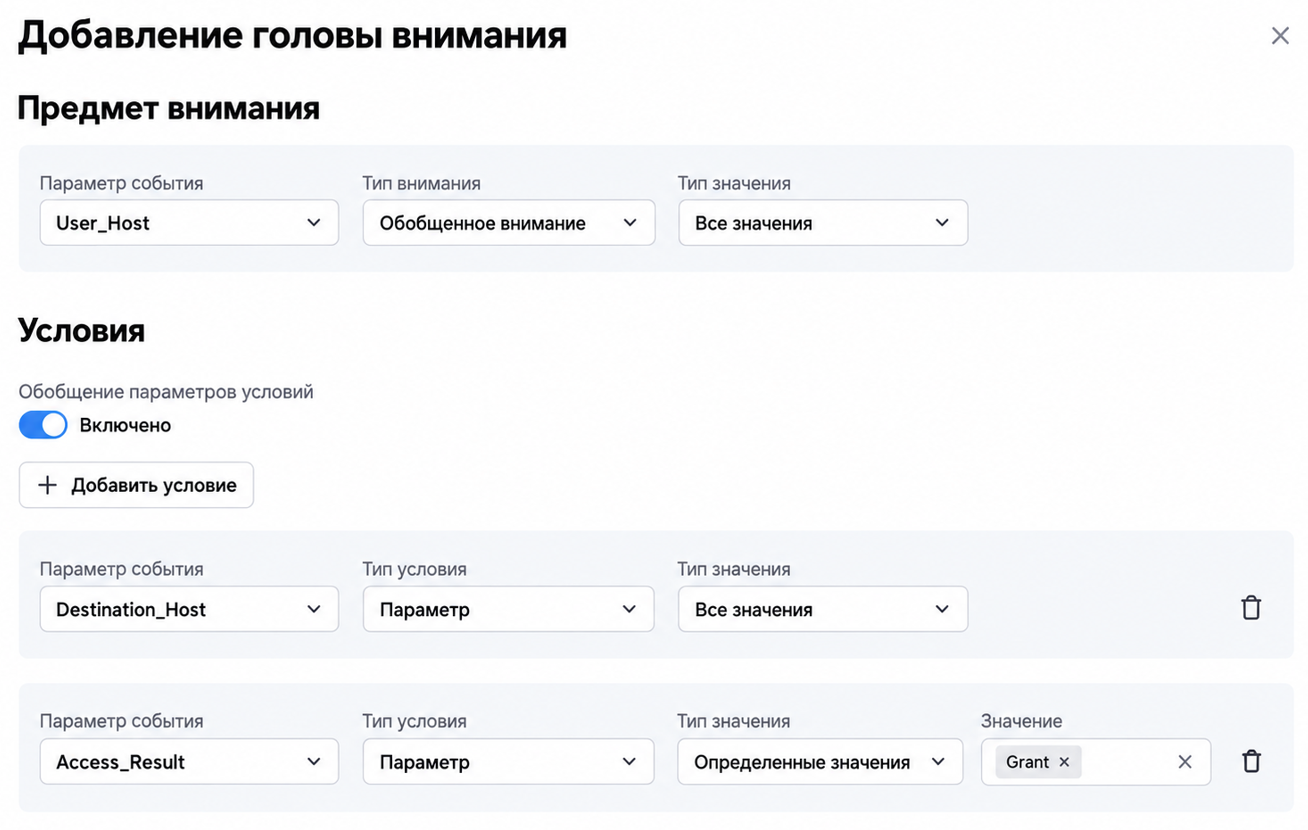Close the Добавление головы внимания dialog
This screenshot has width=1308, height=830.
(x=1279, y=36)
